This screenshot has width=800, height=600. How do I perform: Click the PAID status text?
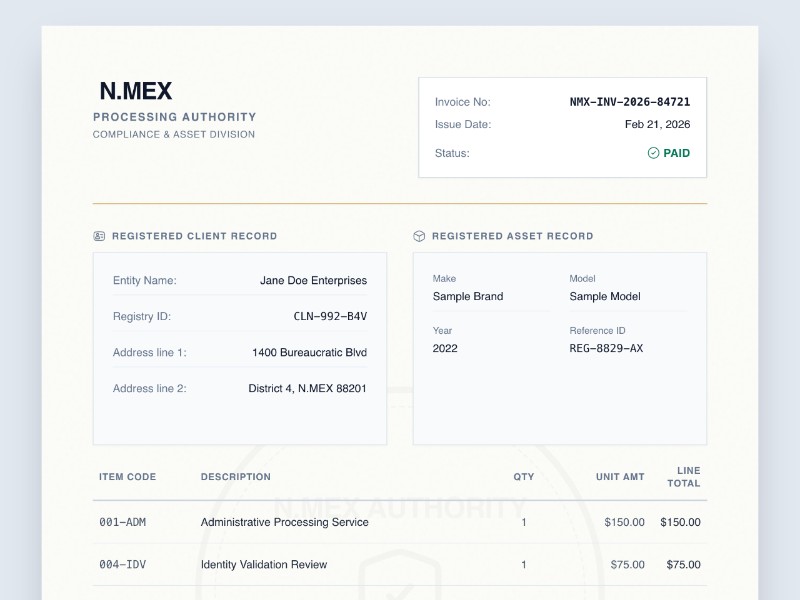677,153
